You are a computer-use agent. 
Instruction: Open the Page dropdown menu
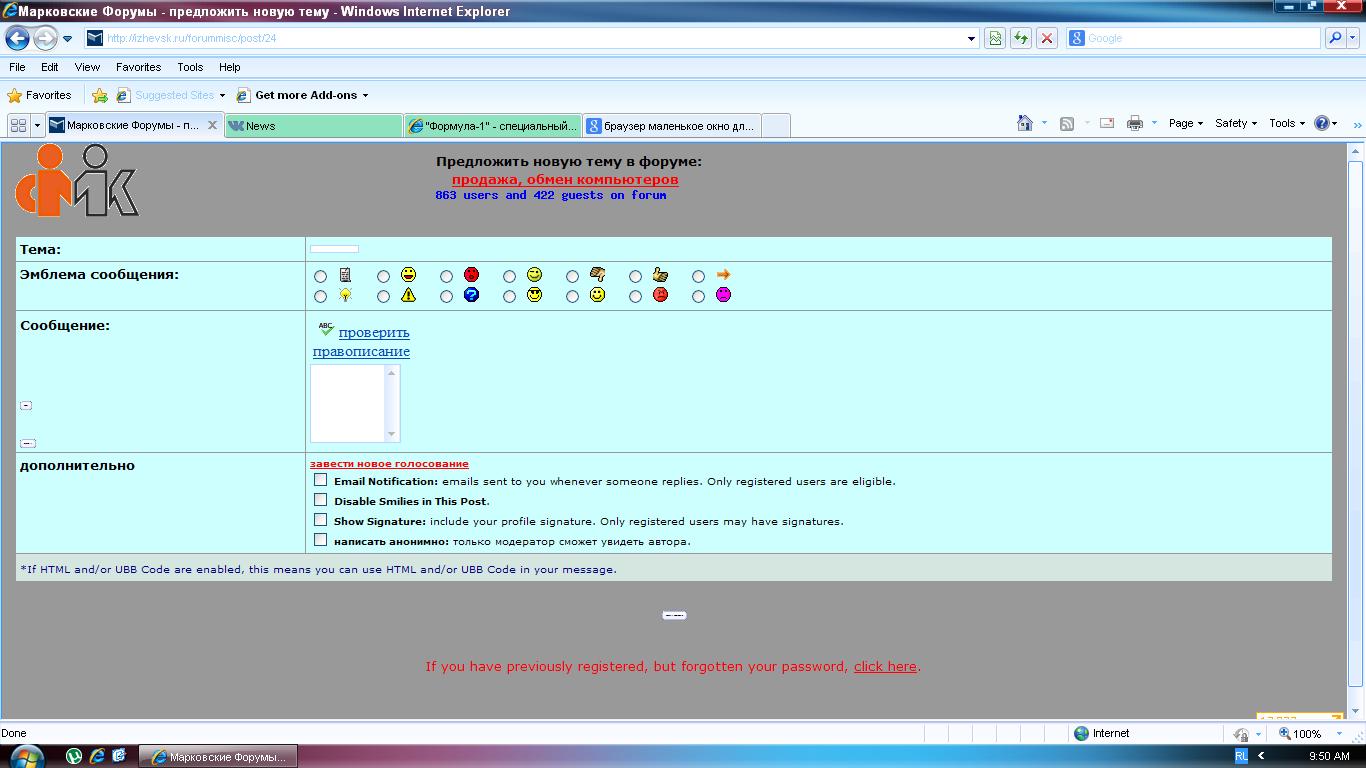pyautogui.click(x=1185, y=123)
